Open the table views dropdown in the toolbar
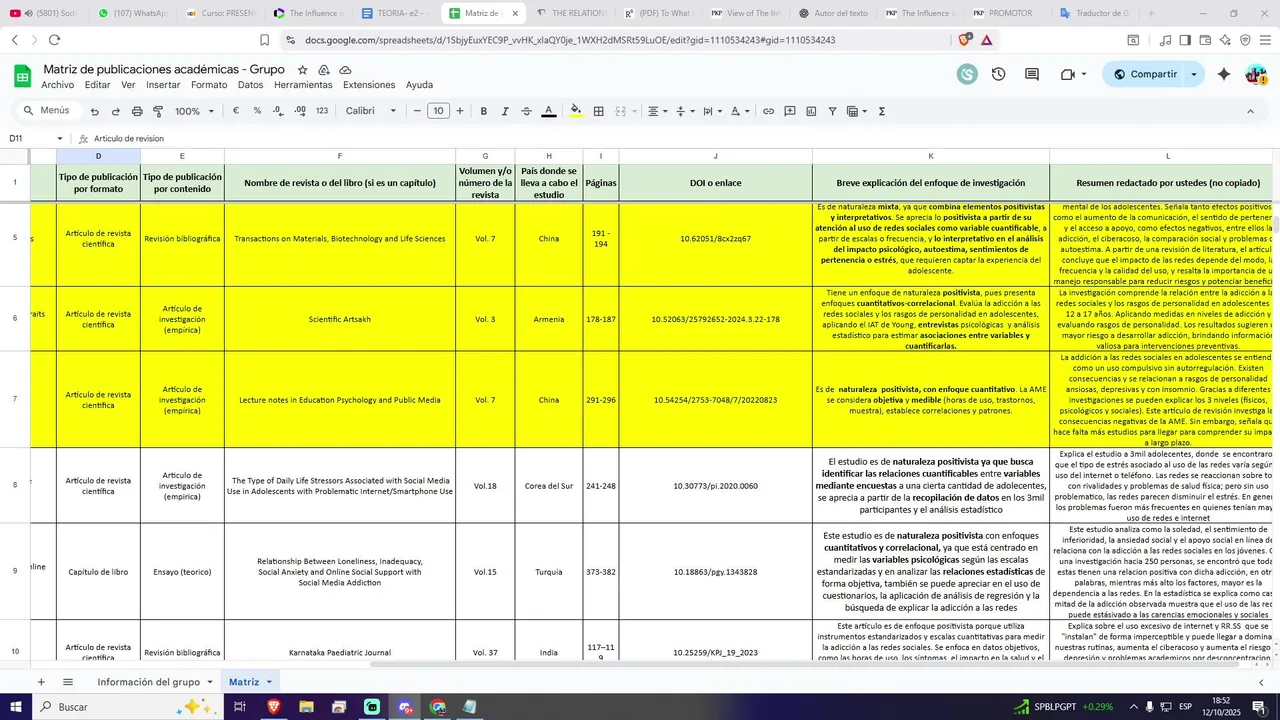The image size is (1280, 720). pos(857,111)
